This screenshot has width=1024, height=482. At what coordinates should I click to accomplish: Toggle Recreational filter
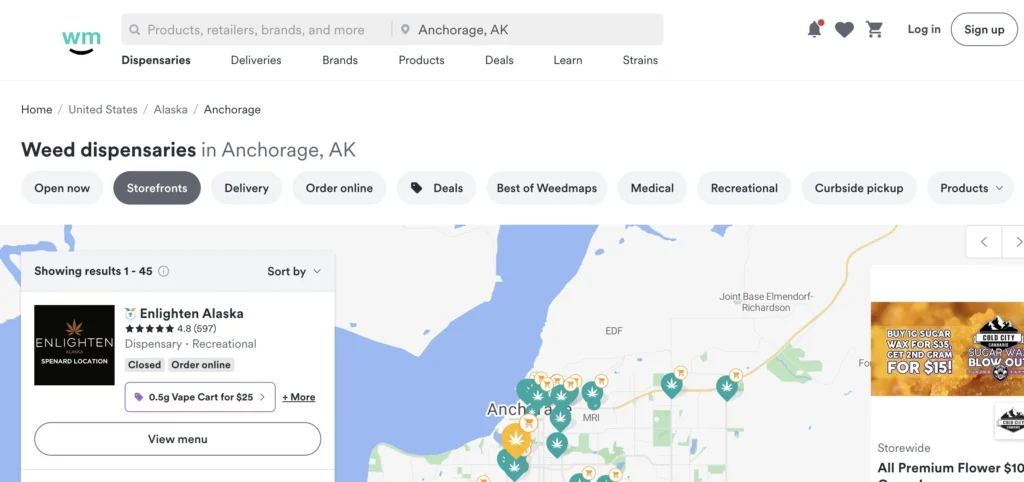point(744,188)
